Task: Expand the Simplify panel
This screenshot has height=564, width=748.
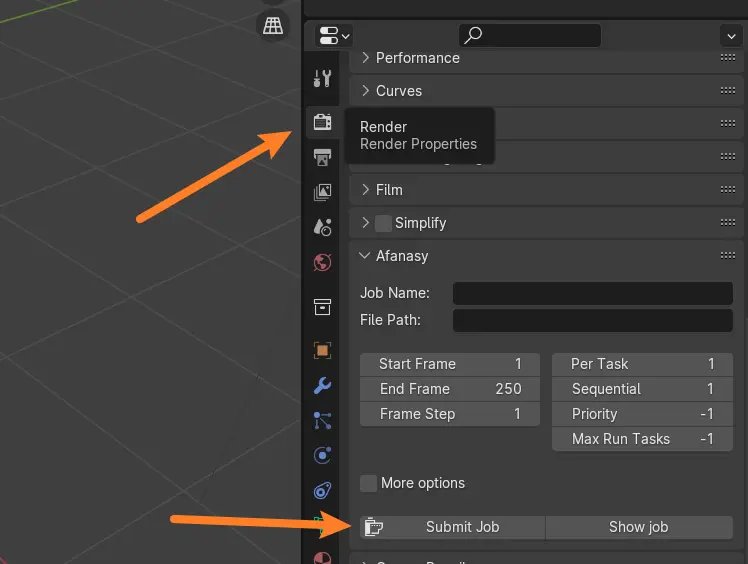Action: click(x=365, y=223)
